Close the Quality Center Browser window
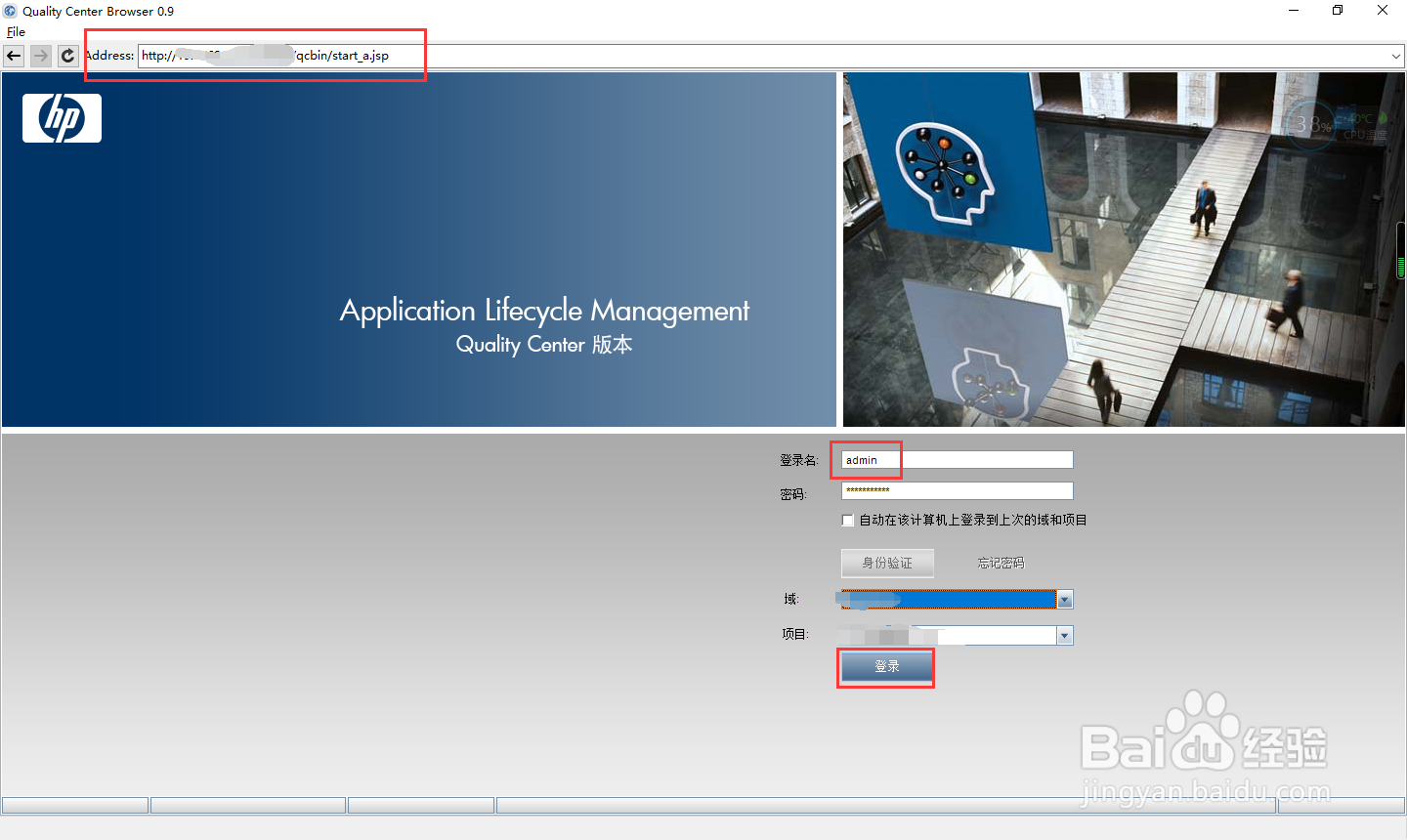This screenshot has width=1407, height=840. (x=1383, y=11)
